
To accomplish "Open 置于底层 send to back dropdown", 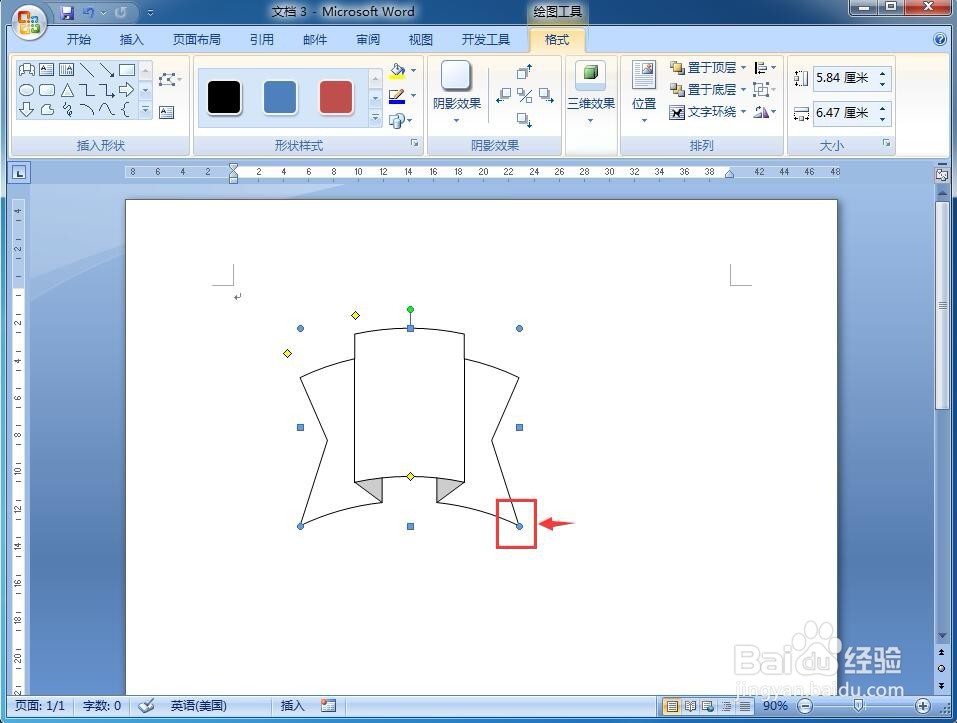I will tap(743, 90).
